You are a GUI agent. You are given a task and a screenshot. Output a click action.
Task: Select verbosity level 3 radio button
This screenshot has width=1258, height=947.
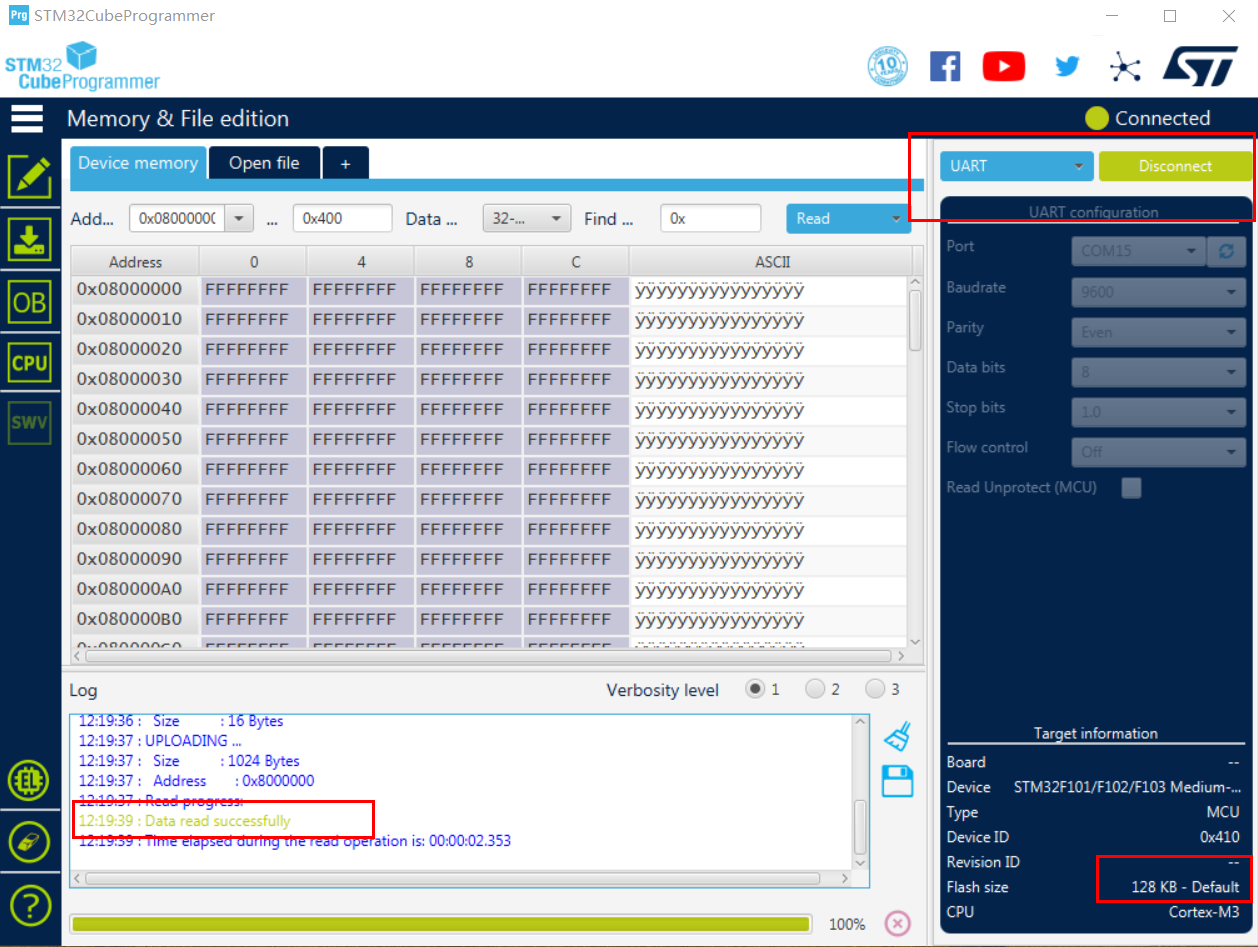(x=875, y=689)
